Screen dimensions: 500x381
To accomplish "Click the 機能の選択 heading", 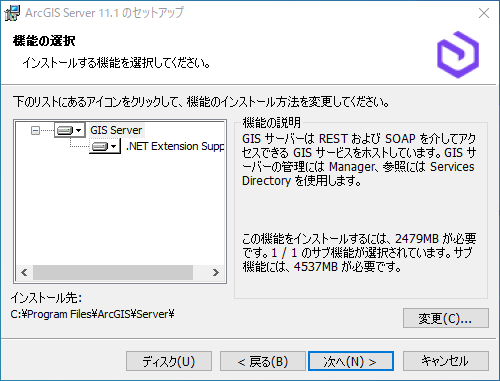I will point(44,41).
